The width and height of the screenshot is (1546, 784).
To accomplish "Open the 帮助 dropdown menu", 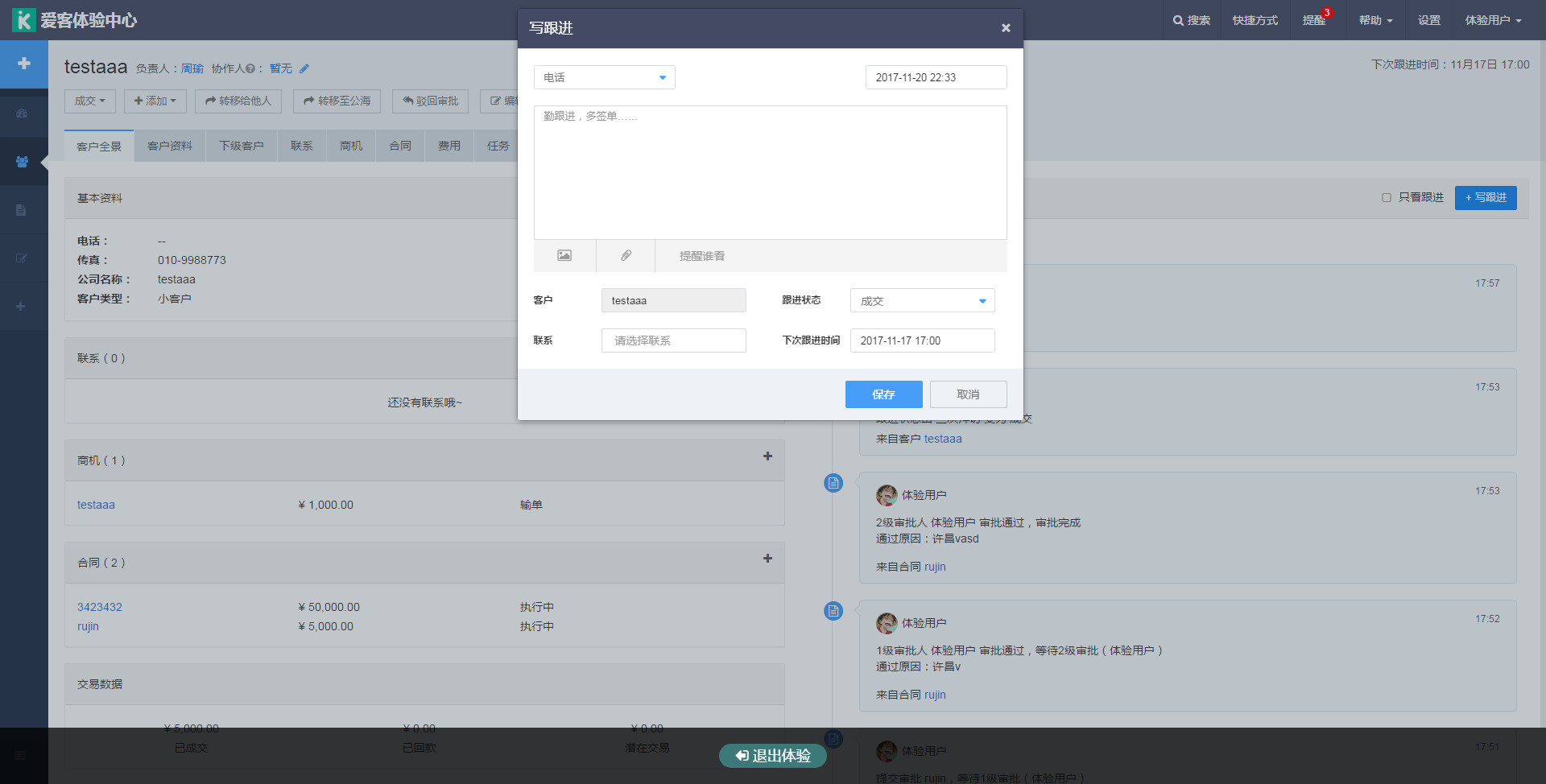I will (1375, 20).
